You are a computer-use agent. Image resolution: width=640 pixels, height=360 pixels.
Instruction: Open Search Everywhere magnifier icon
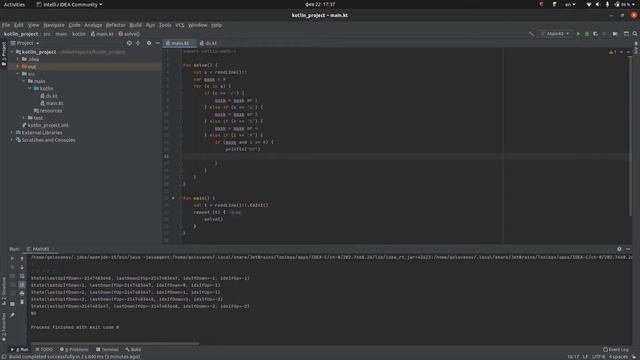(x=635, y=34)
